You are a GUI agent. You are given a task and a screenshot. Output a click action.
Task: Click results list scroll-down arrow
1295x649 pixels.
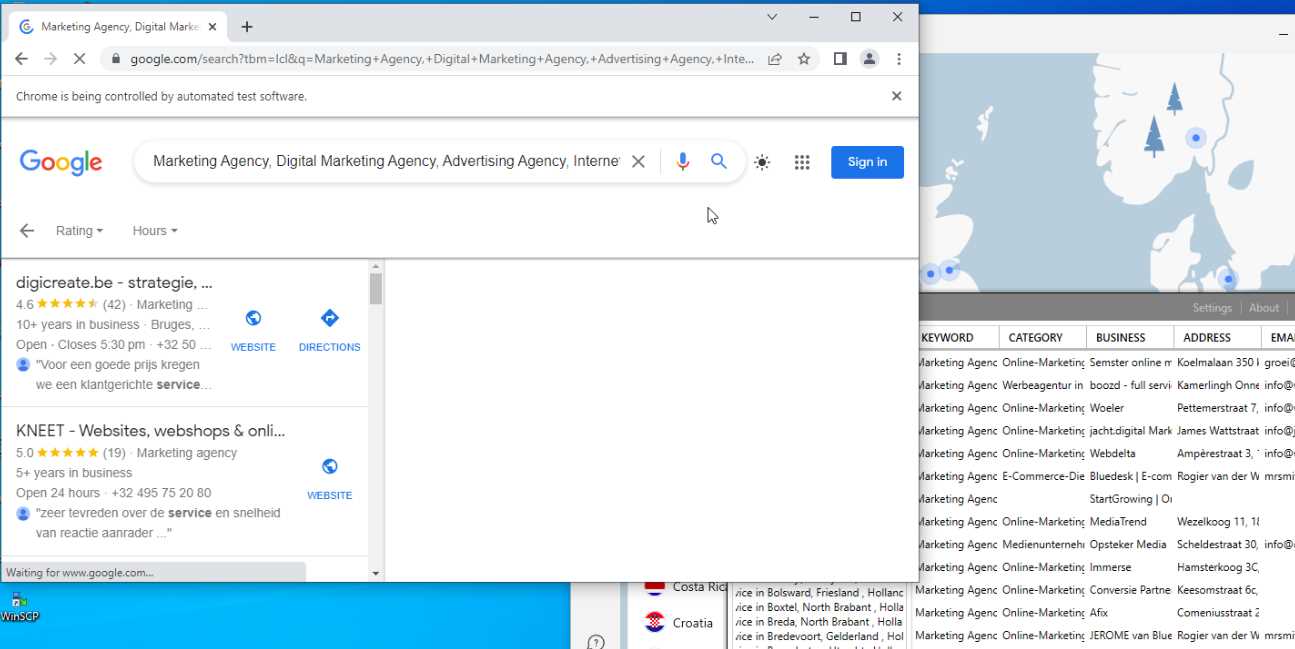(376, 574)
